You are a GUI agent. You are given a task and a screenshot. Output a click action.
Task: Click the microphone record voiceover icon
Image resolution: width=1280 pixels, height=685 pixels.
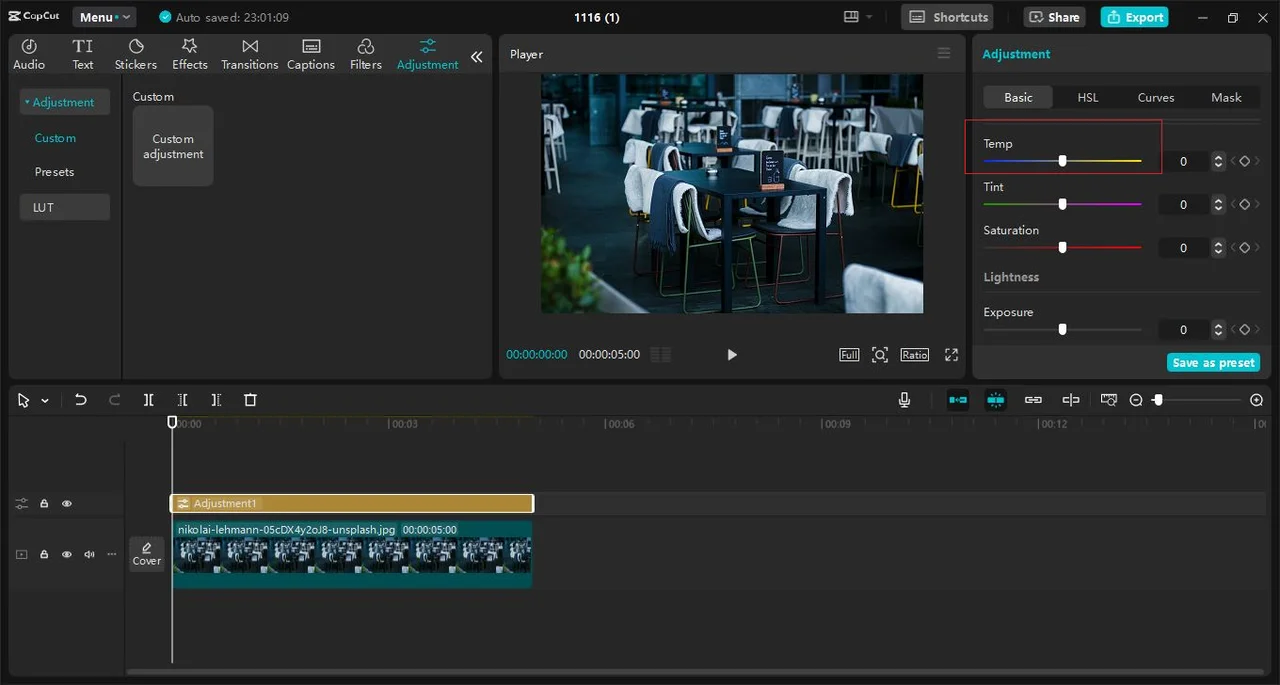coord(904,400)
